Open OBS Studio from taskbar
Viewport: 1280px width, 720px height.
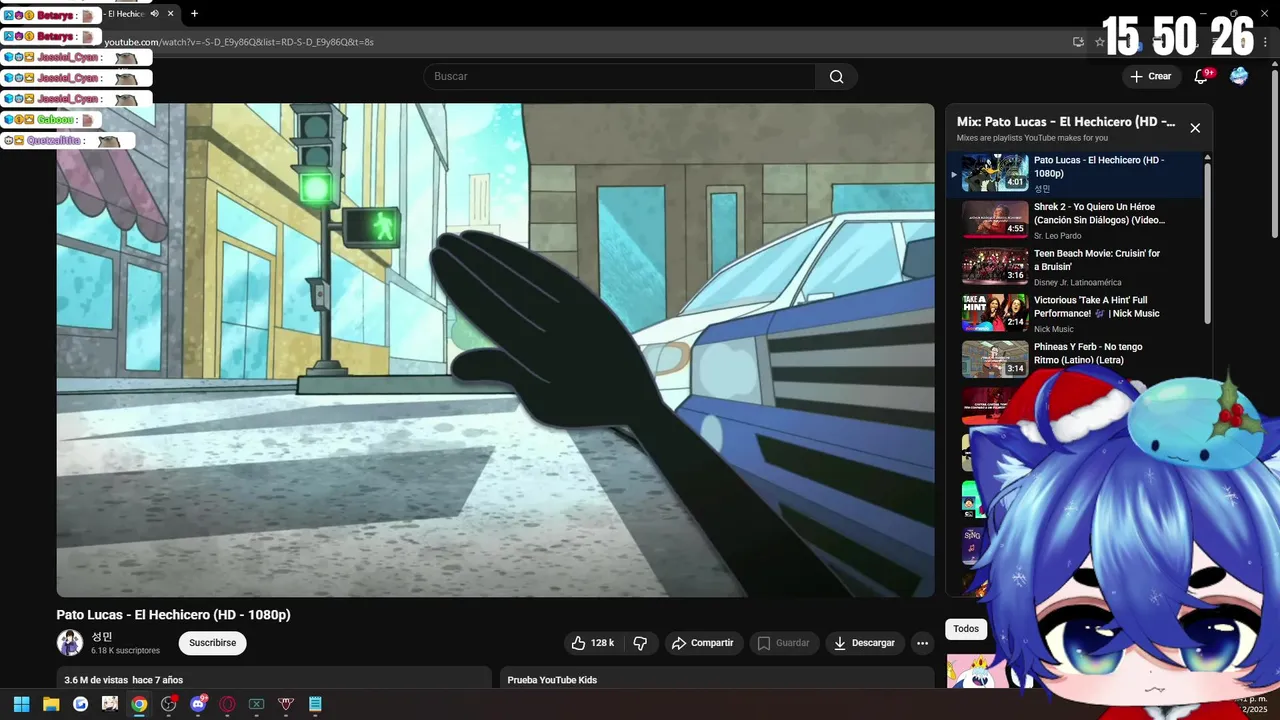tap(169, 704)
